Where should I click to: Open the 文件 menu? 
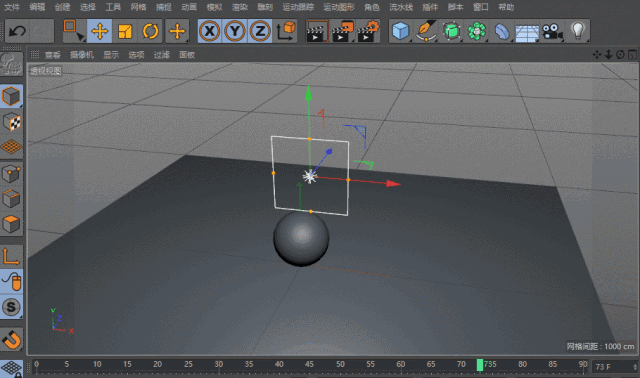coord(11,7)
